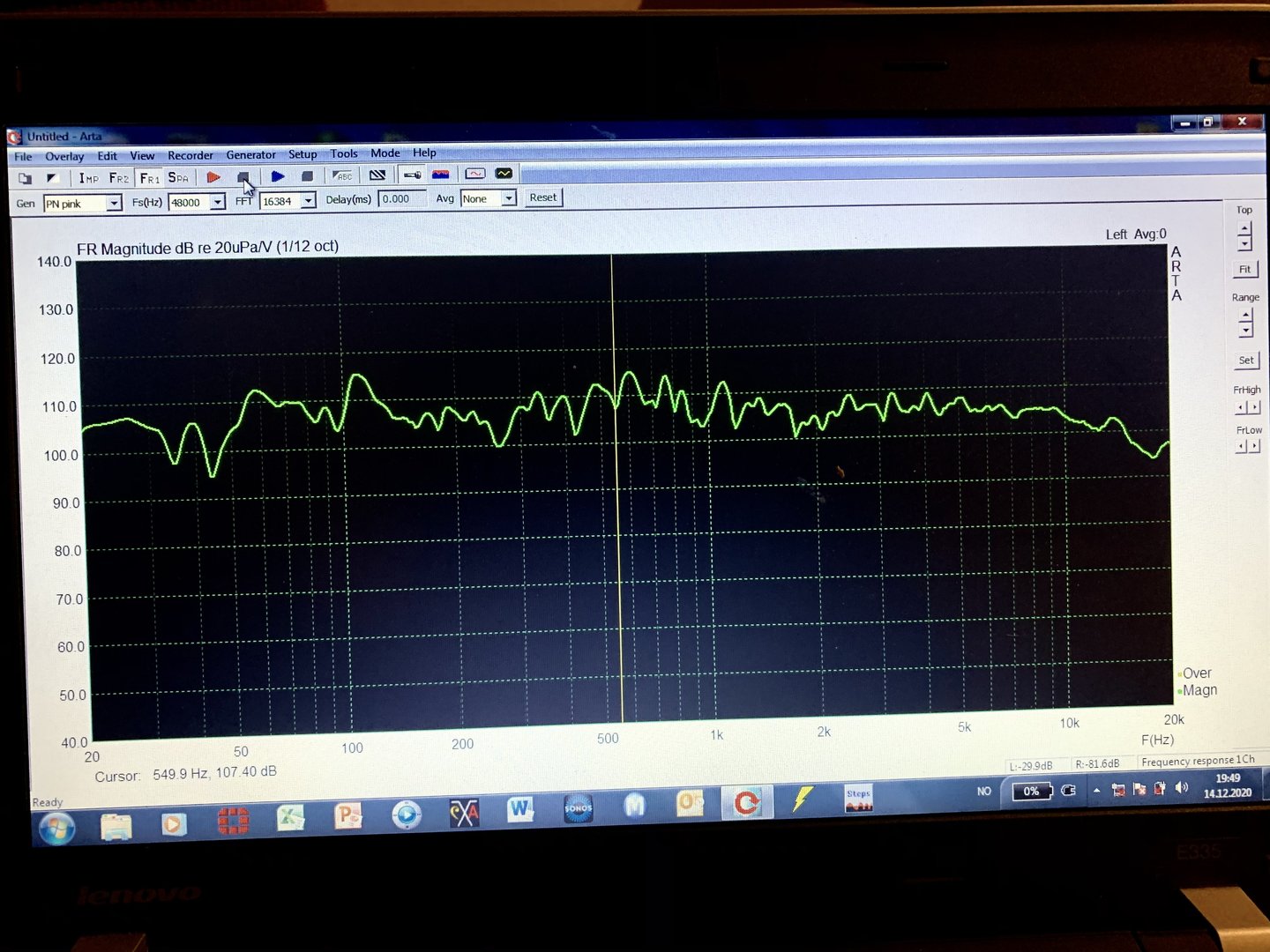Expand the Avg None dropdown
The height and width of the screenshot is (952, 1270).
pos(509,198)
